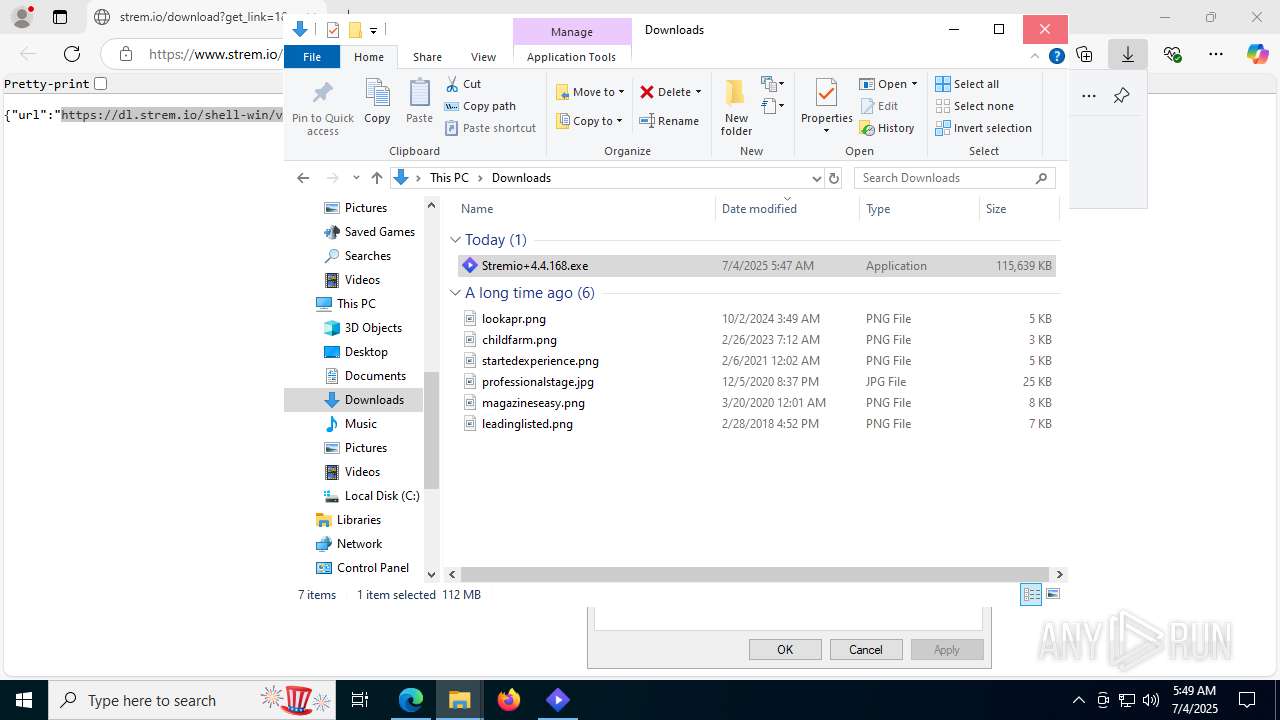
Task: Click Edit in Open group
Action: point(877,106)
